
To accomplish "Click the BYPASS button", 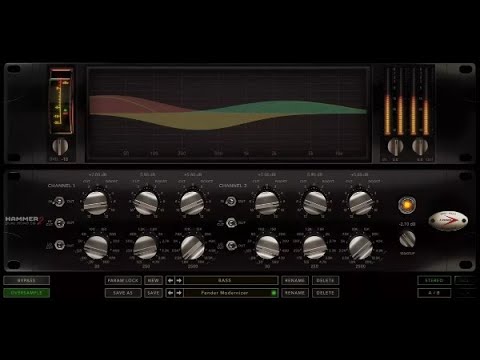I will 27,280.
